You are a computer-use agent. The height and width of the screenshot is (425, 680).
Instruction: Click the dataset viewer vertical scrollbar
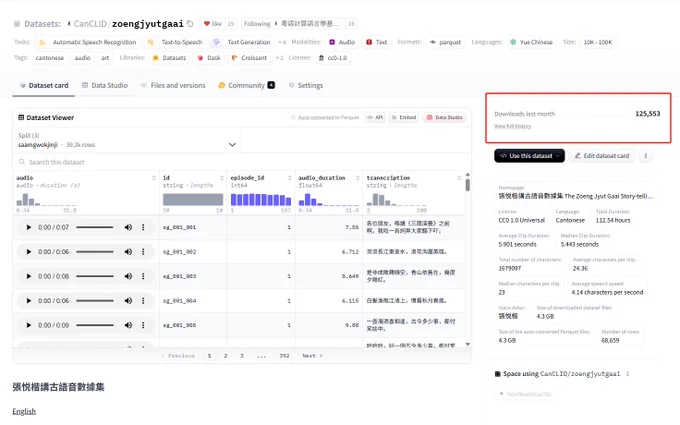(468, 185)
